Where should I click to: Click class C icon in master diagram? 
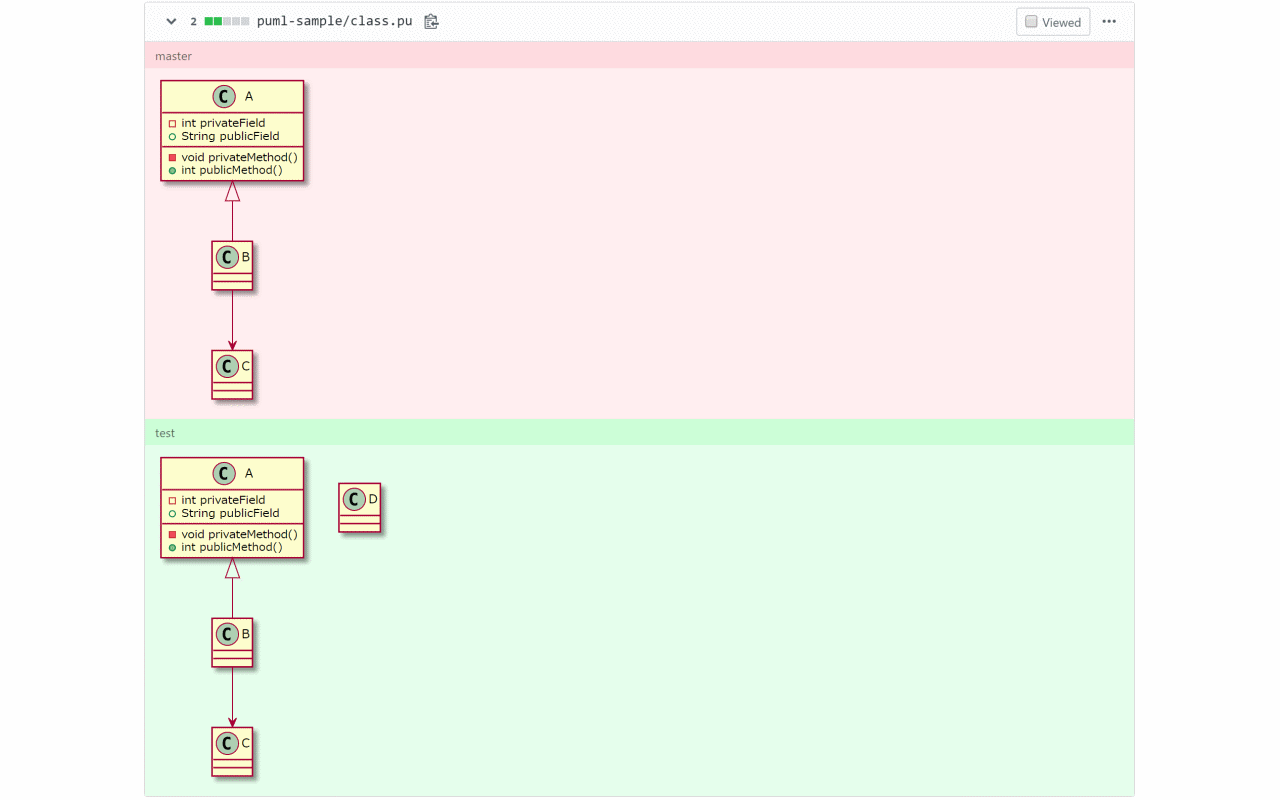(x=228, y=367)
